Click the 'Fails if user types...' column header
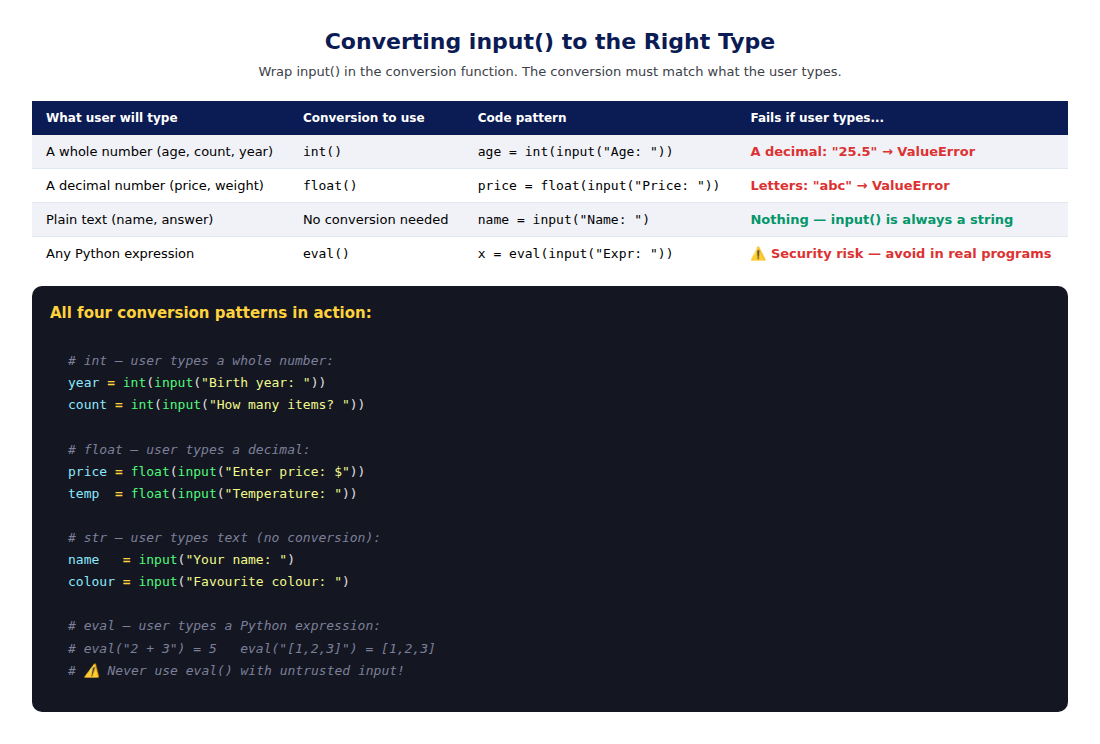 817,118
